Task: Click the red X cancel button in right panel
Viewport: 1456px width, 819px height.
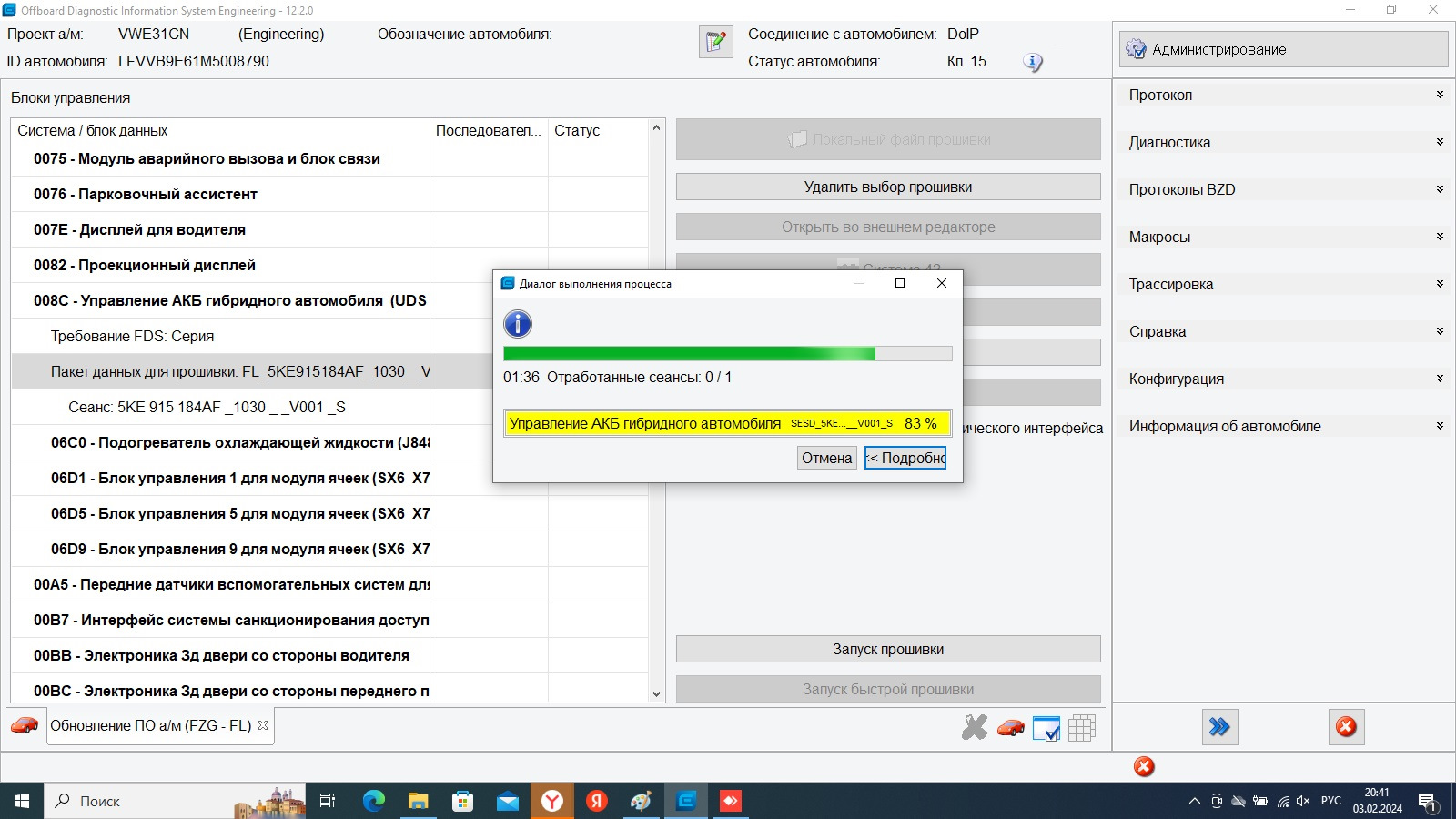Action: 1346,727
